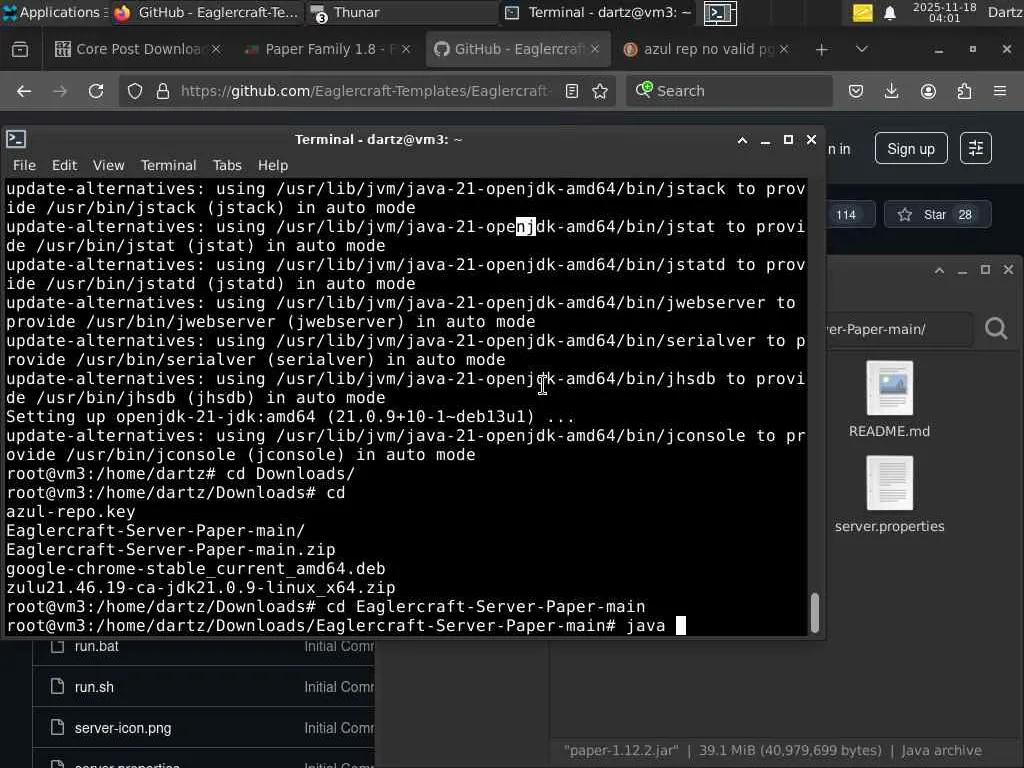The width and height of the screenshot is (1024, 768).
Task: Switch to the Thunar taskbar entry
Action: coord(402,12)
